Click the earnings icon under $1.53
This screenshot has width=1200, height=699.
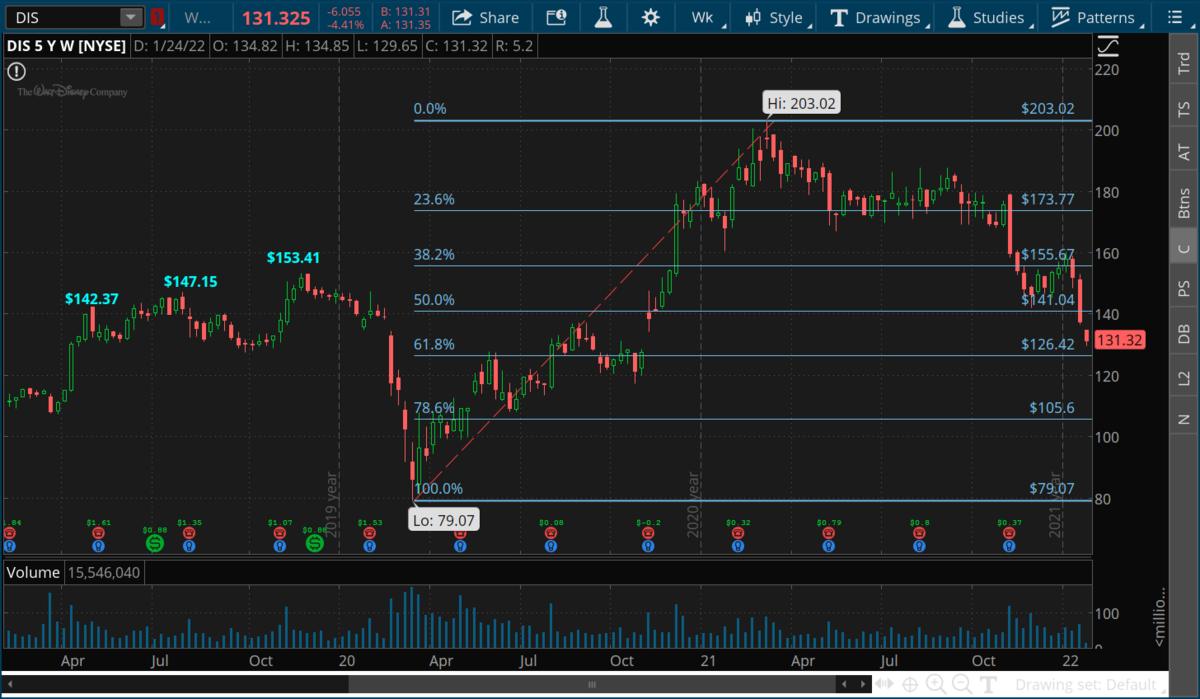pos(370,534)
